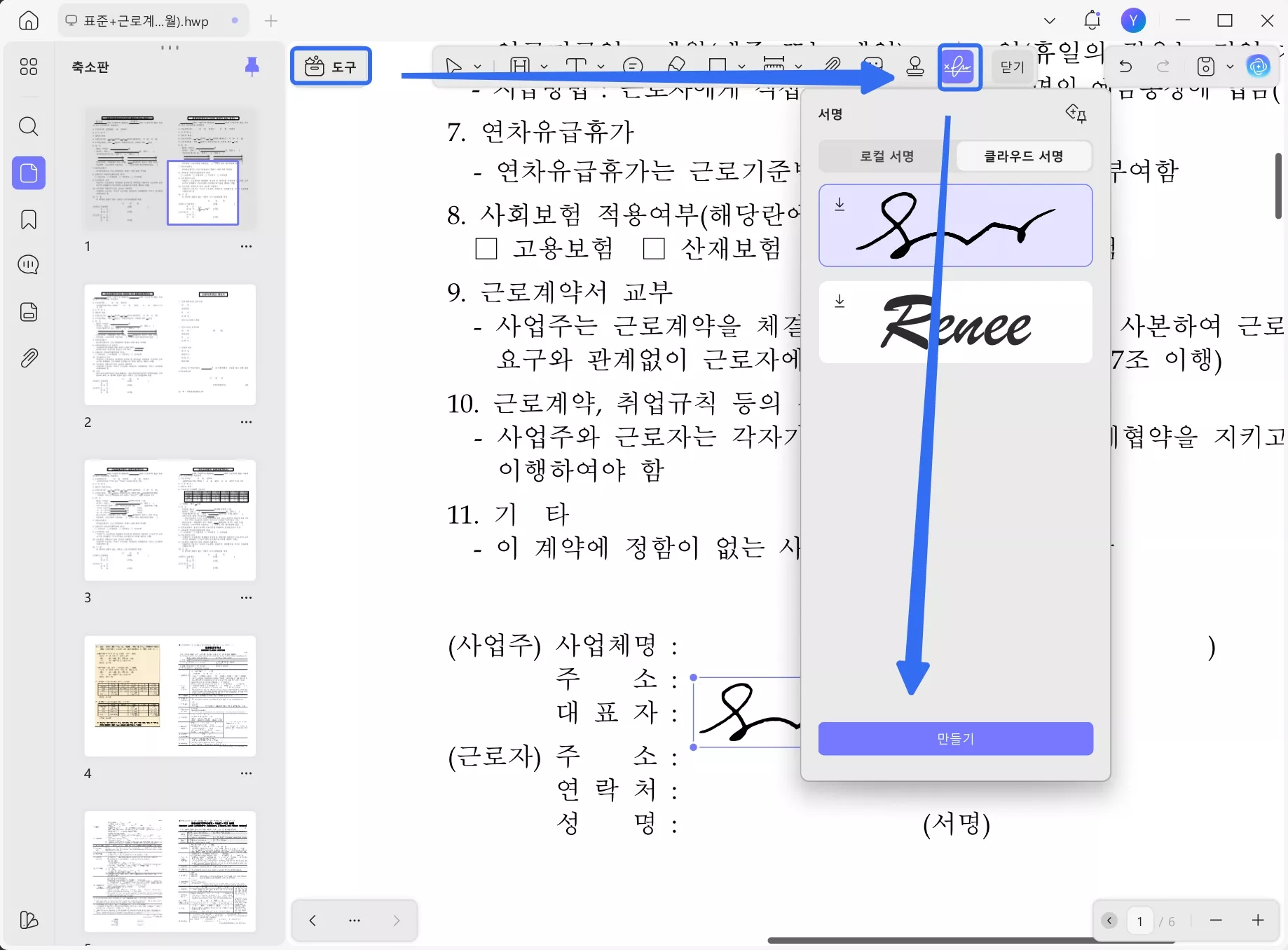Image resolution: width=1288 pixels, height=950 pixels.
Task: Select the Stamp tool in the toolbar
Action: click(916, 66)
